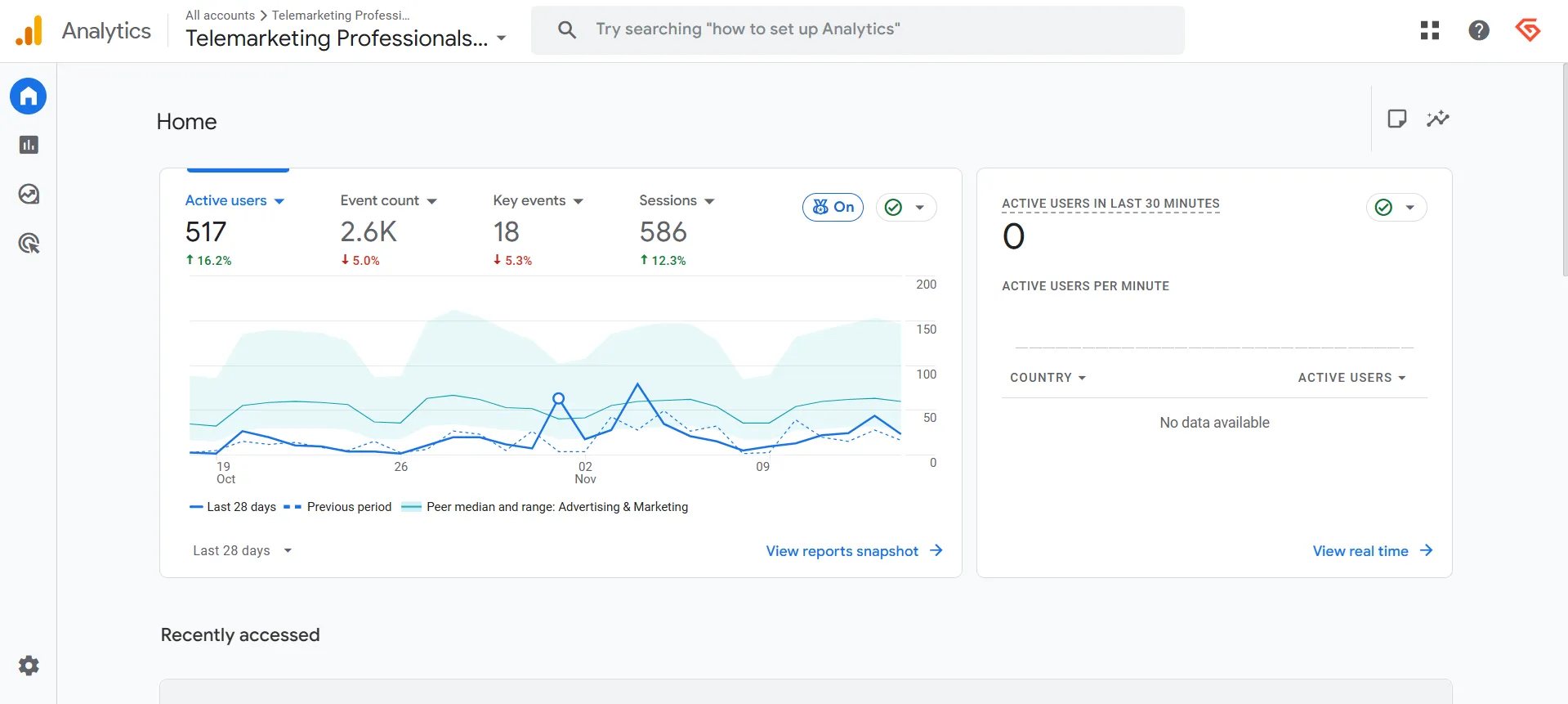This screenshot has width=1568, height=704.
Task: Click View reports snapshot link
Action: 854,551
